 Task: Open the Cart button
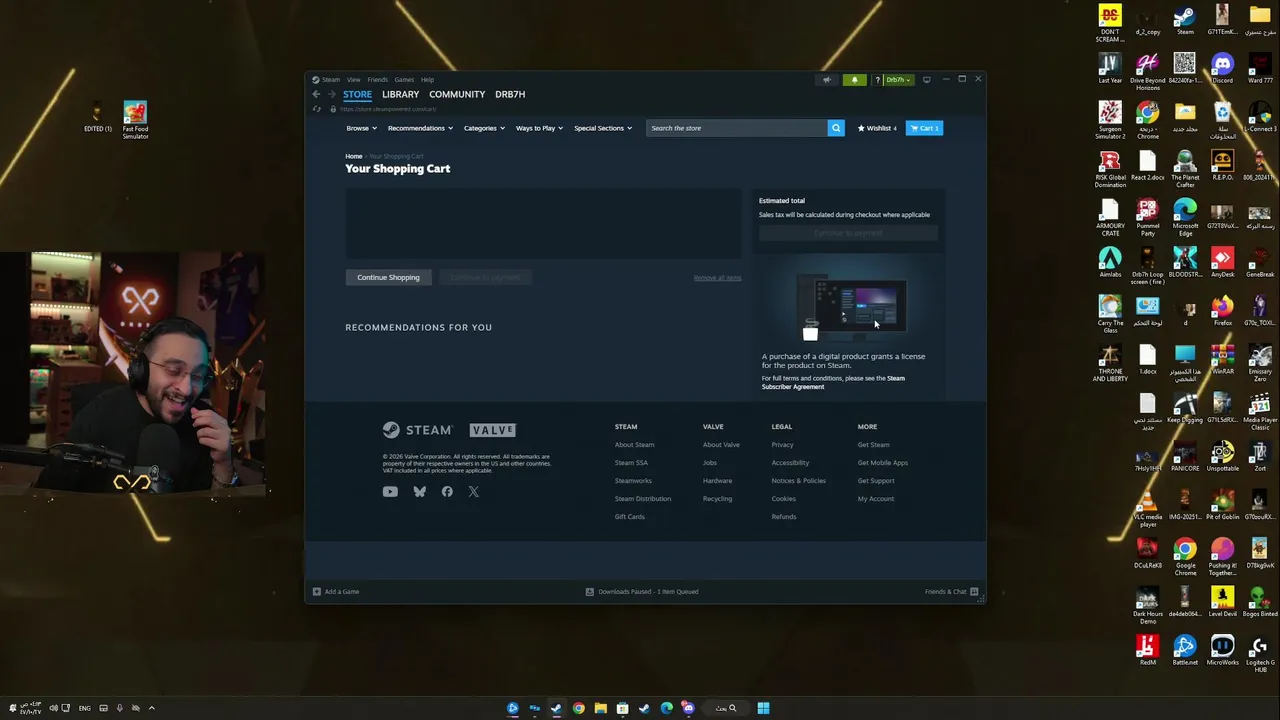tap(924, 128)
